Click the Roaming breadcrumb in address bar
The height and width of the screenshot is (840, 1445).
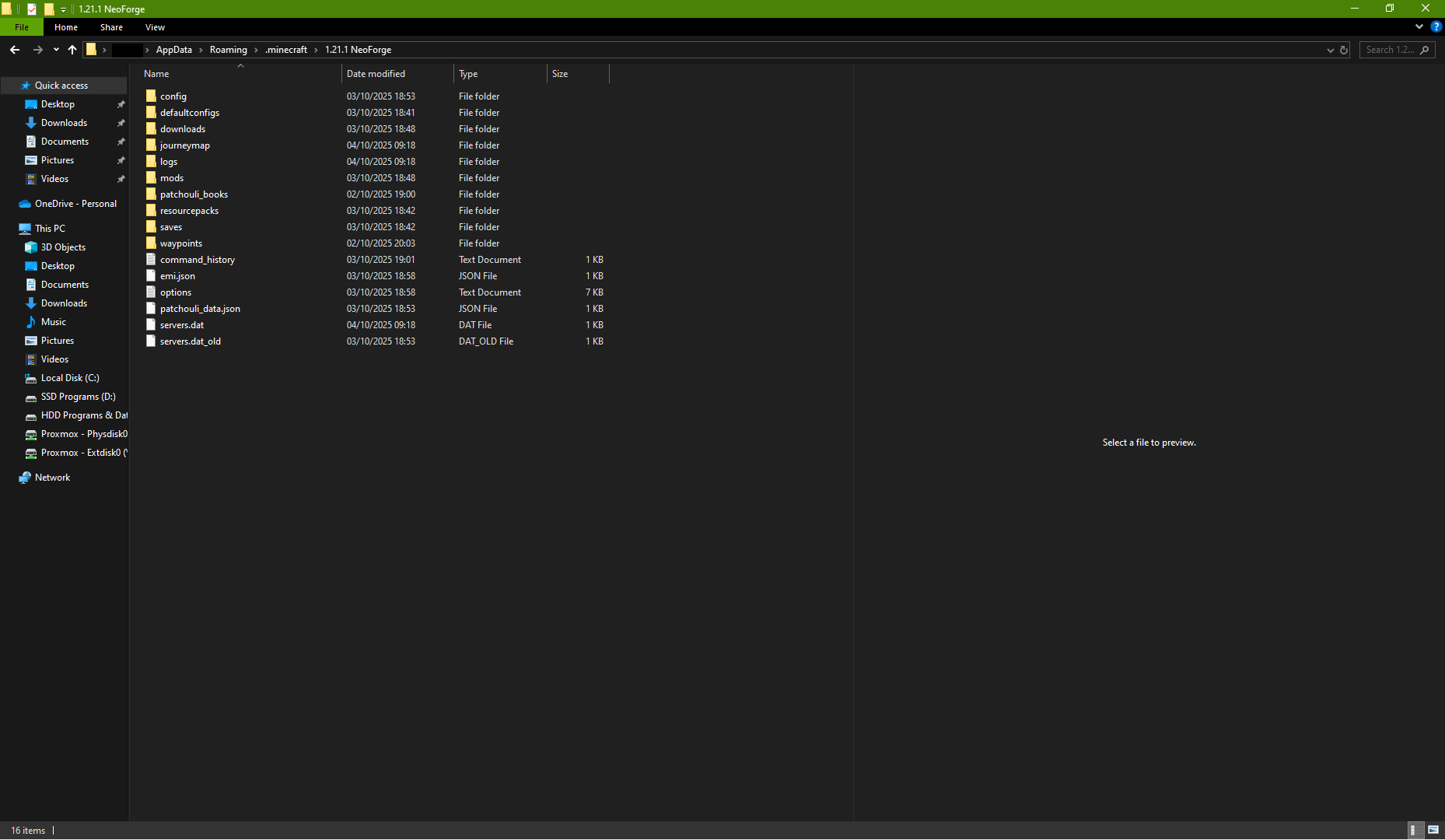[228, 50]
